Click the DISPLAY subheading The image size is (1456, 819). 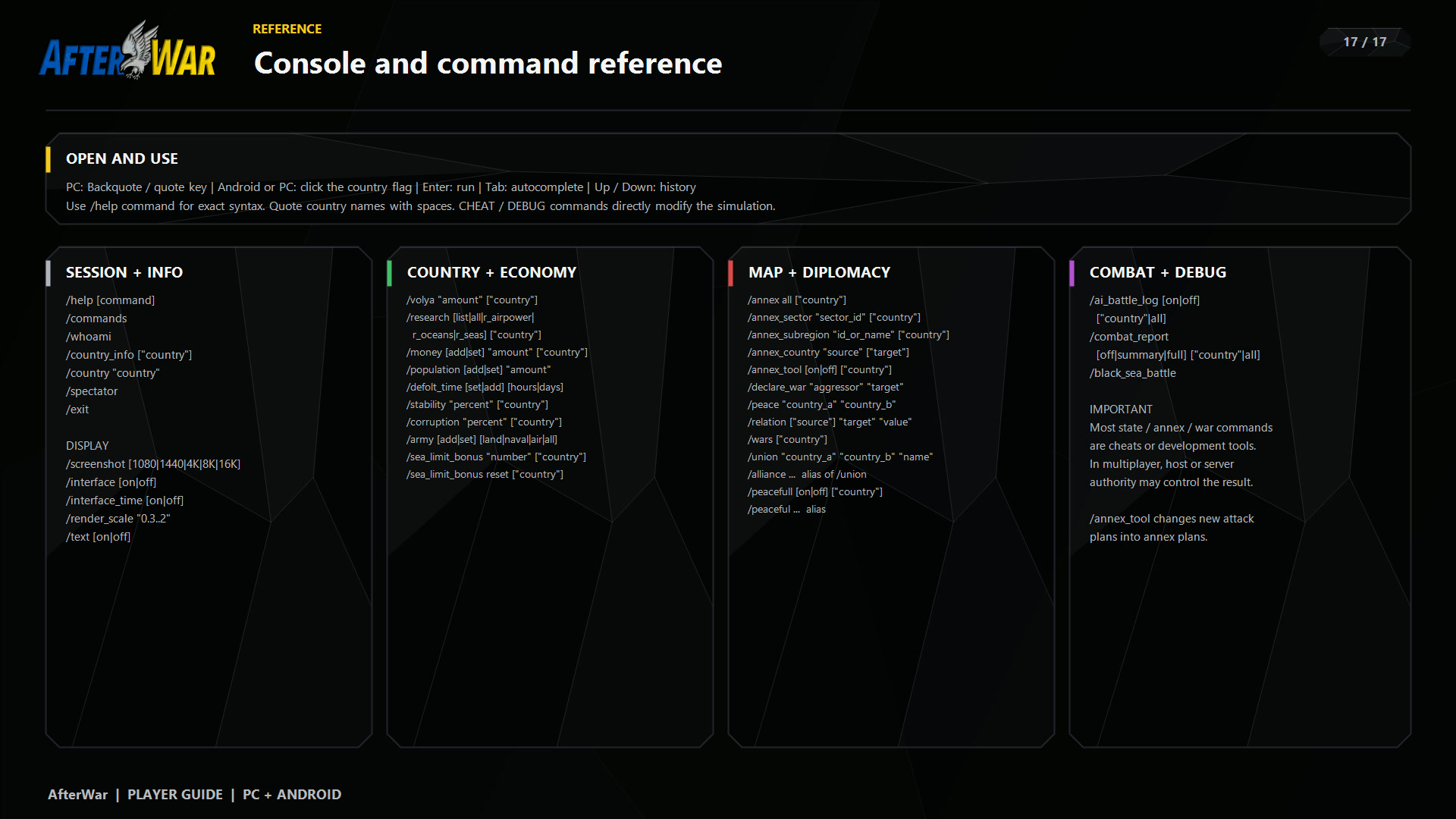point(87,446)
